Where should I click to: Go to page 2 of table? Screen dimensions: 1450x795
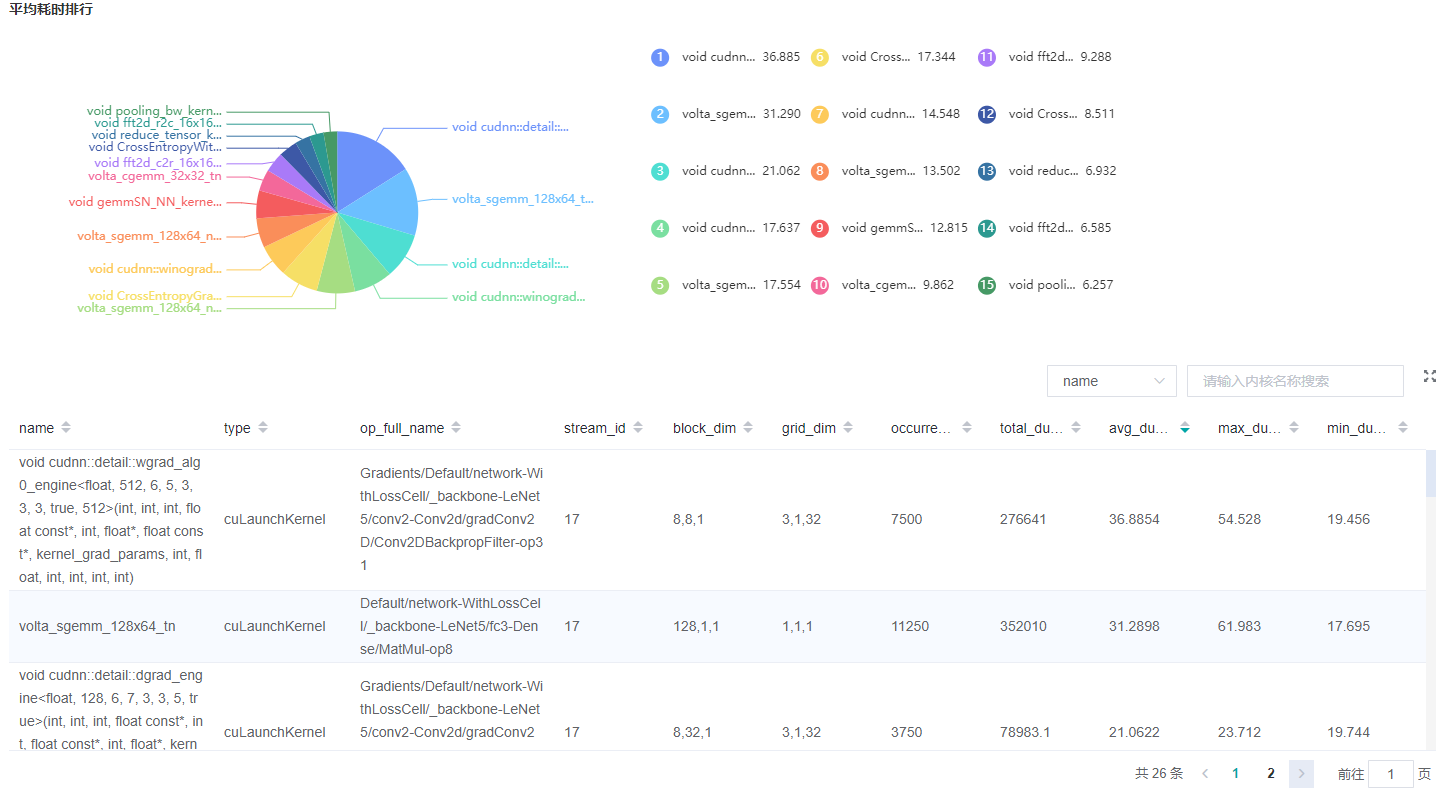(x=1271, y=773)
